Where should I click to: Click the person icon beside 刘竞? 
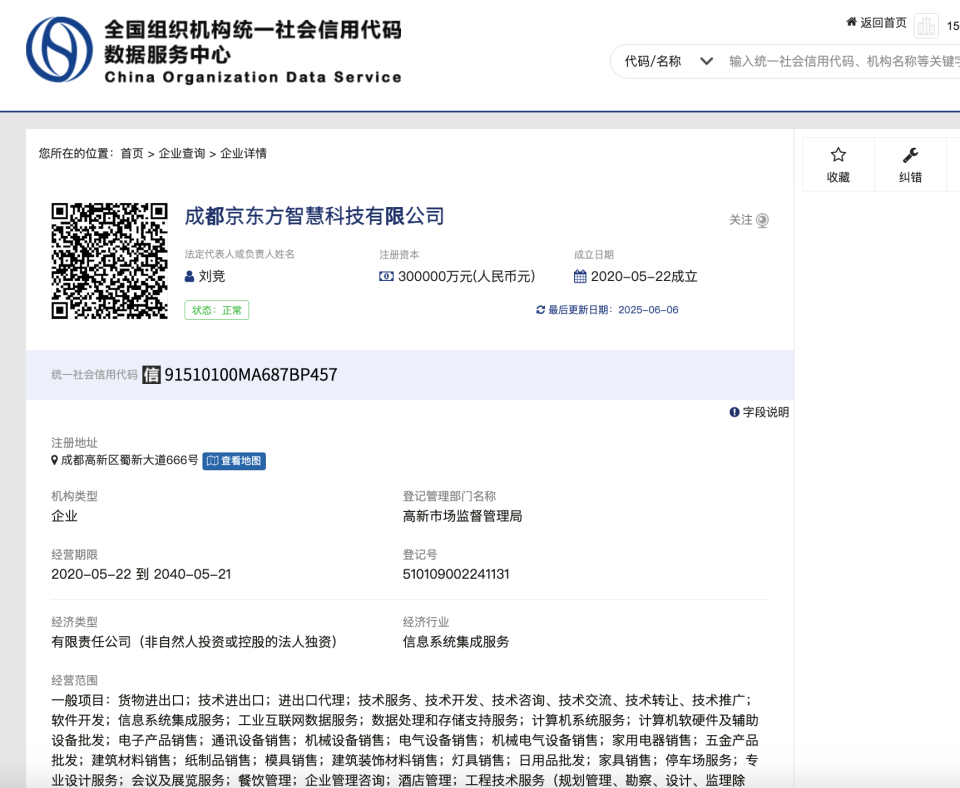coord(189,276)
